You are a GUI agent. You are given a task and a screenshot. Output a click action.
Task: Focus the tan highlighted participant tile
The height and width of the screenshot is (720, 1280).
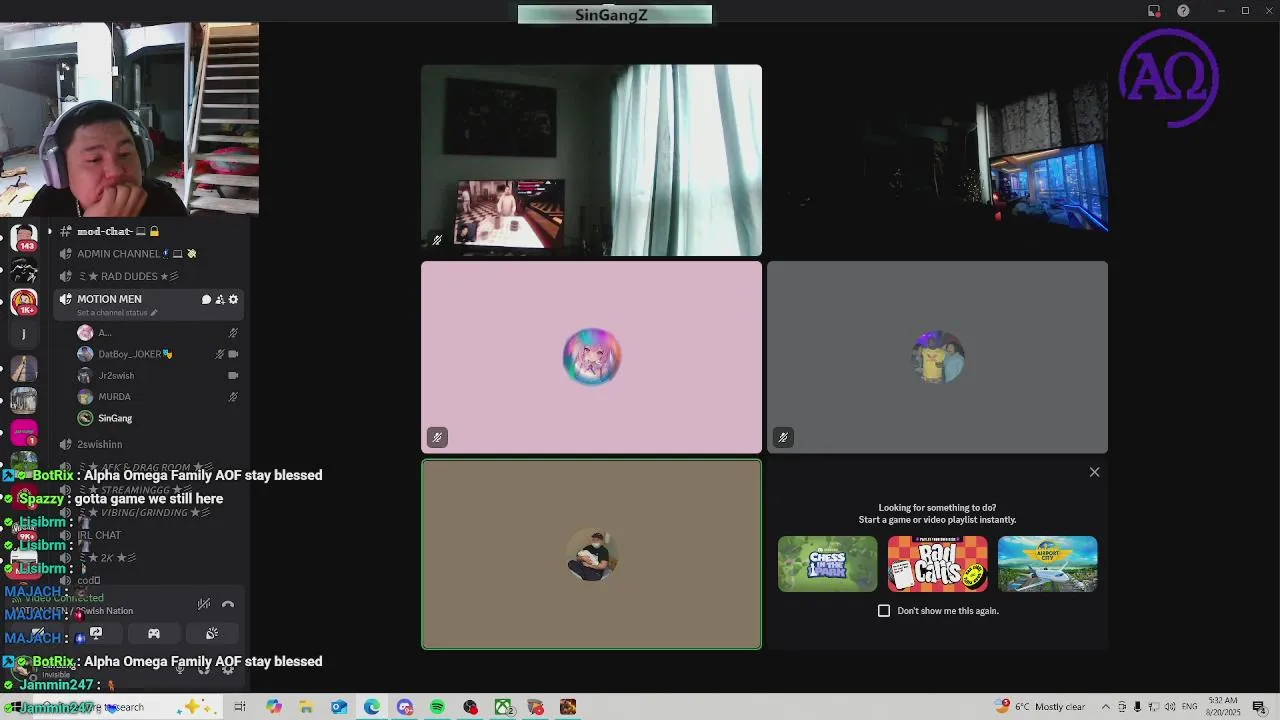591,554
